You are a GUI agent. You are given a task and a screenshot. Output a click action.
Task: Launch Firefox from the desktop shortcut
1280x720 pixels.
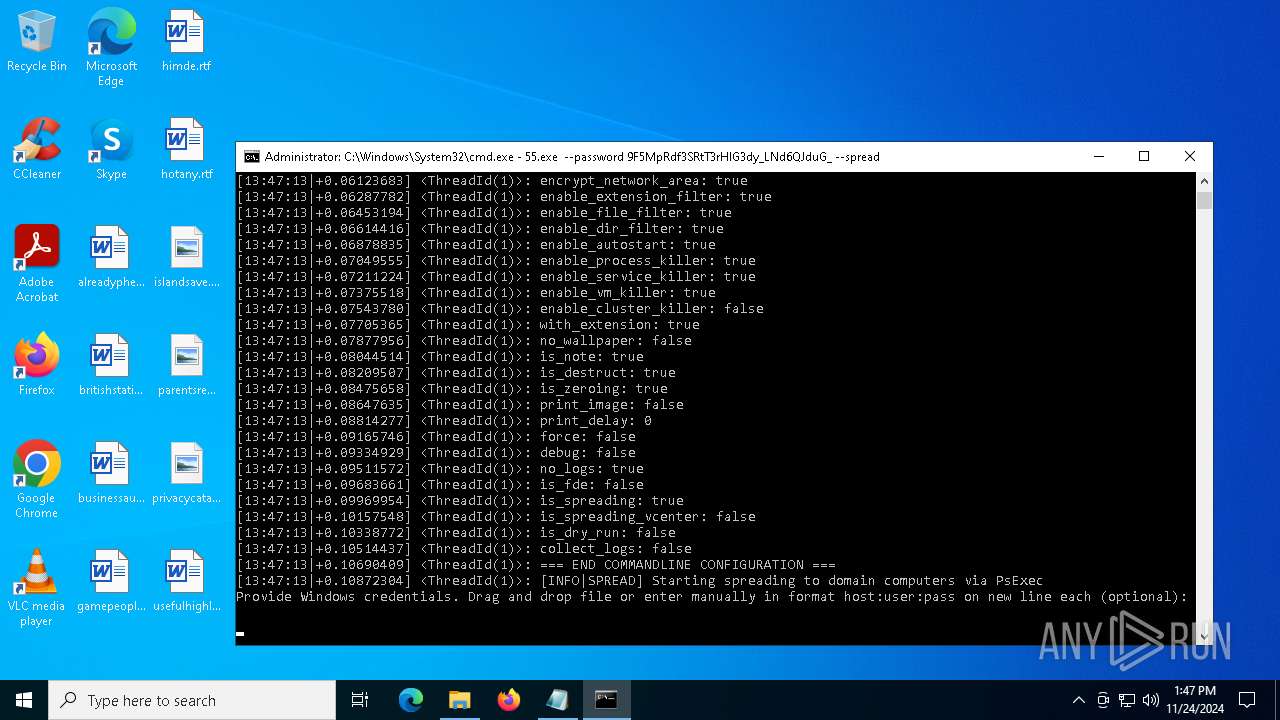[37, 365]
